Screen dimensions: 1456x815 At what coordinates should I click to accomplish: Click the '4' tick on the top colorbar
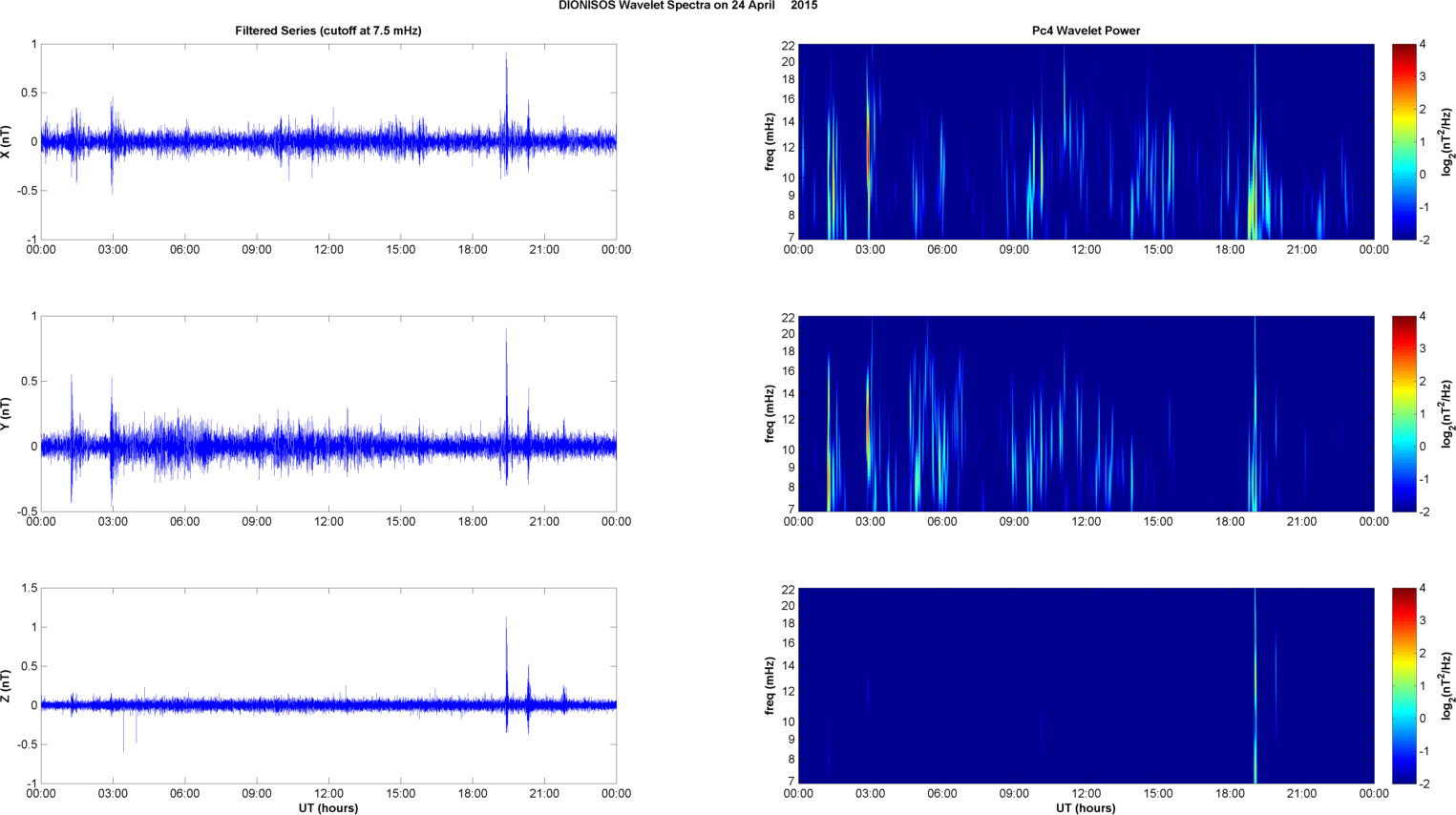[x=1423, y=45]
